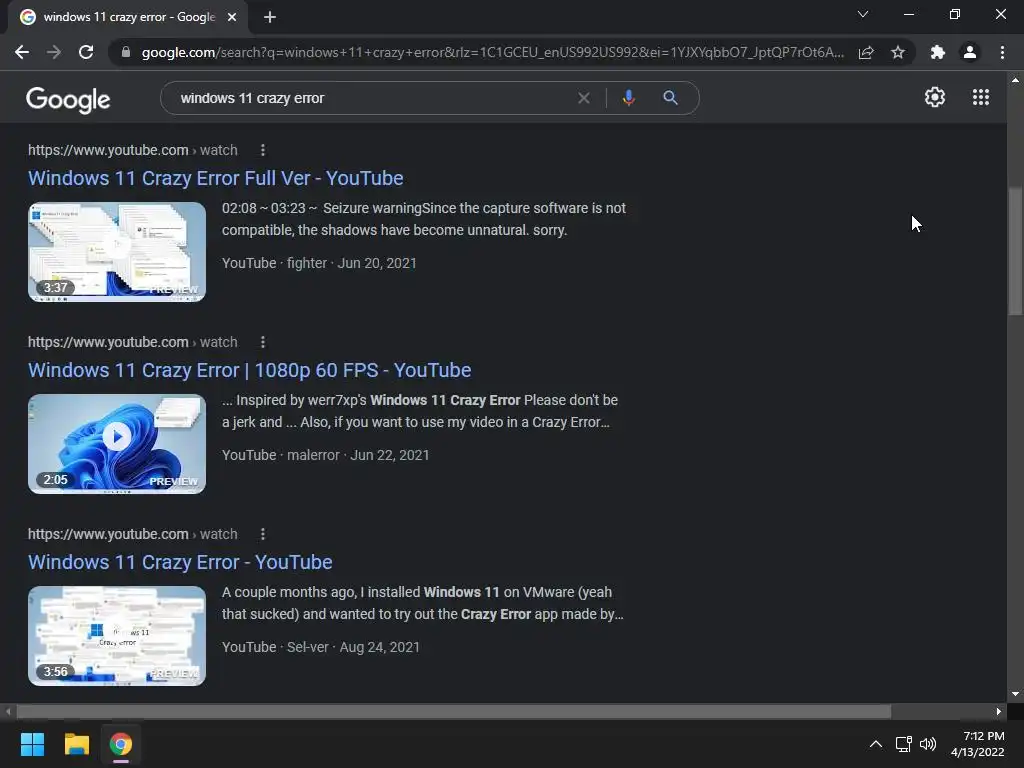
Task: Go to Google home via logo
Action: coord(68,100)
